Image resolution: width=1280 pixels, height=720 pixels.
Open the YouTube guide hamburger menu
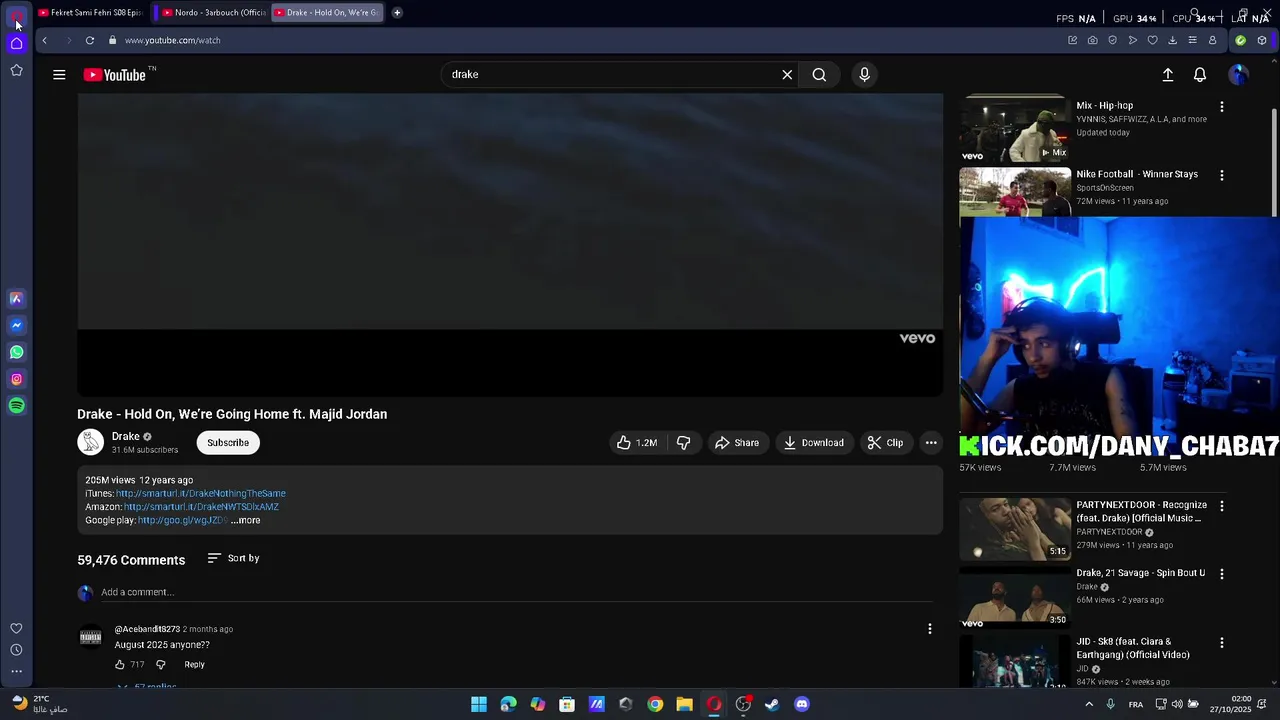[59, 75]
